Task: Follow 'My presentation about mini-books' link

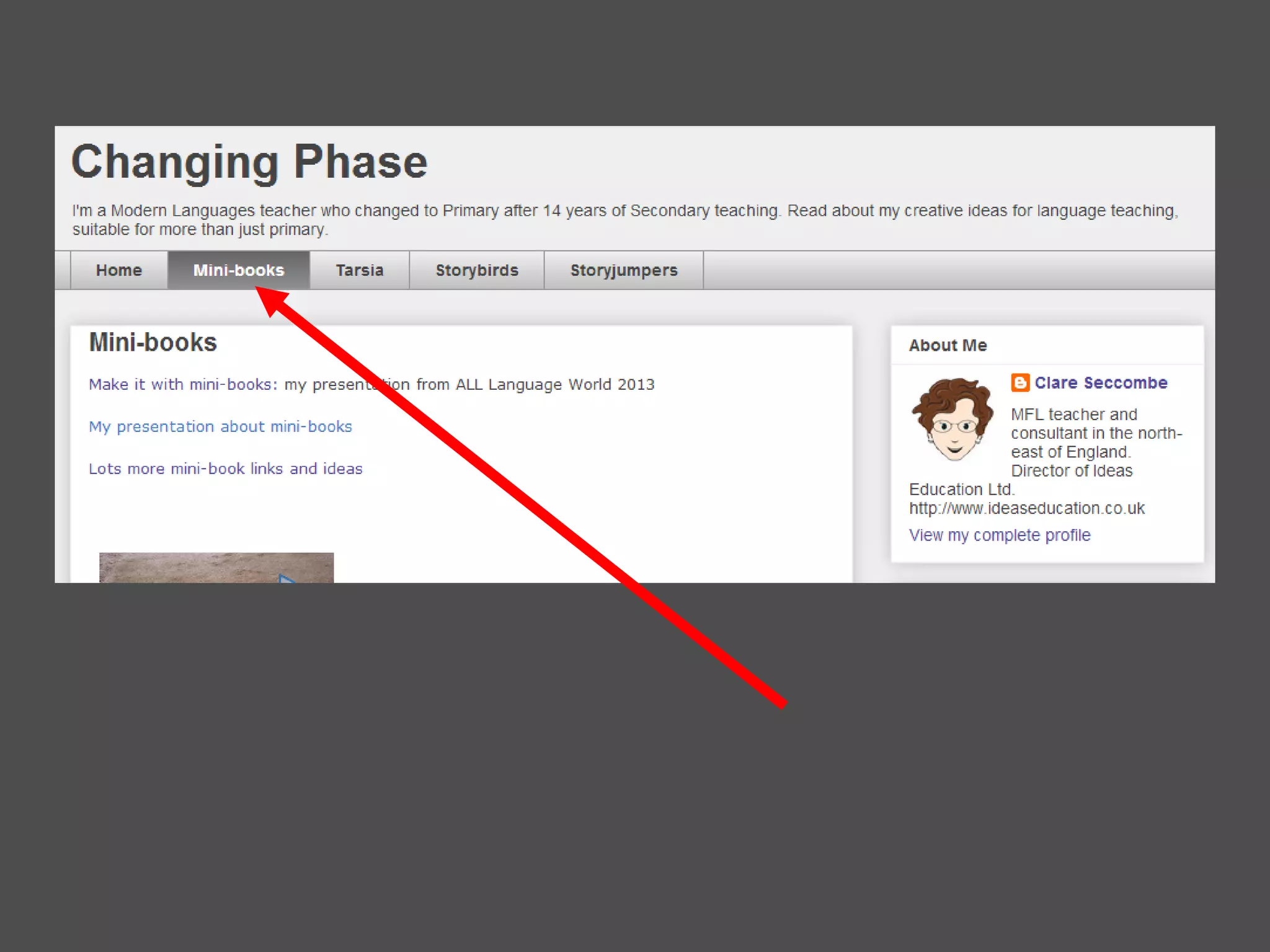Action: tap(220, 426)
